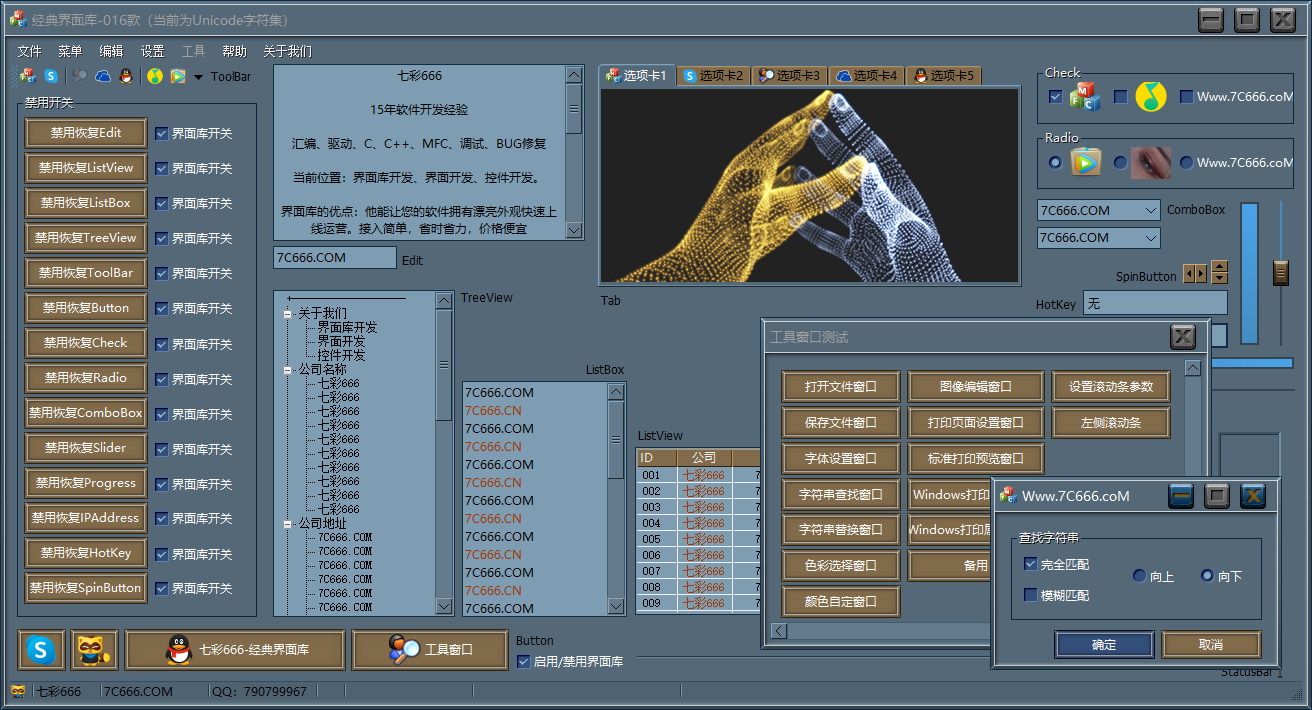Switch to the 选项卡3 tab
The image size is (1312, 710).
point(789,76)
